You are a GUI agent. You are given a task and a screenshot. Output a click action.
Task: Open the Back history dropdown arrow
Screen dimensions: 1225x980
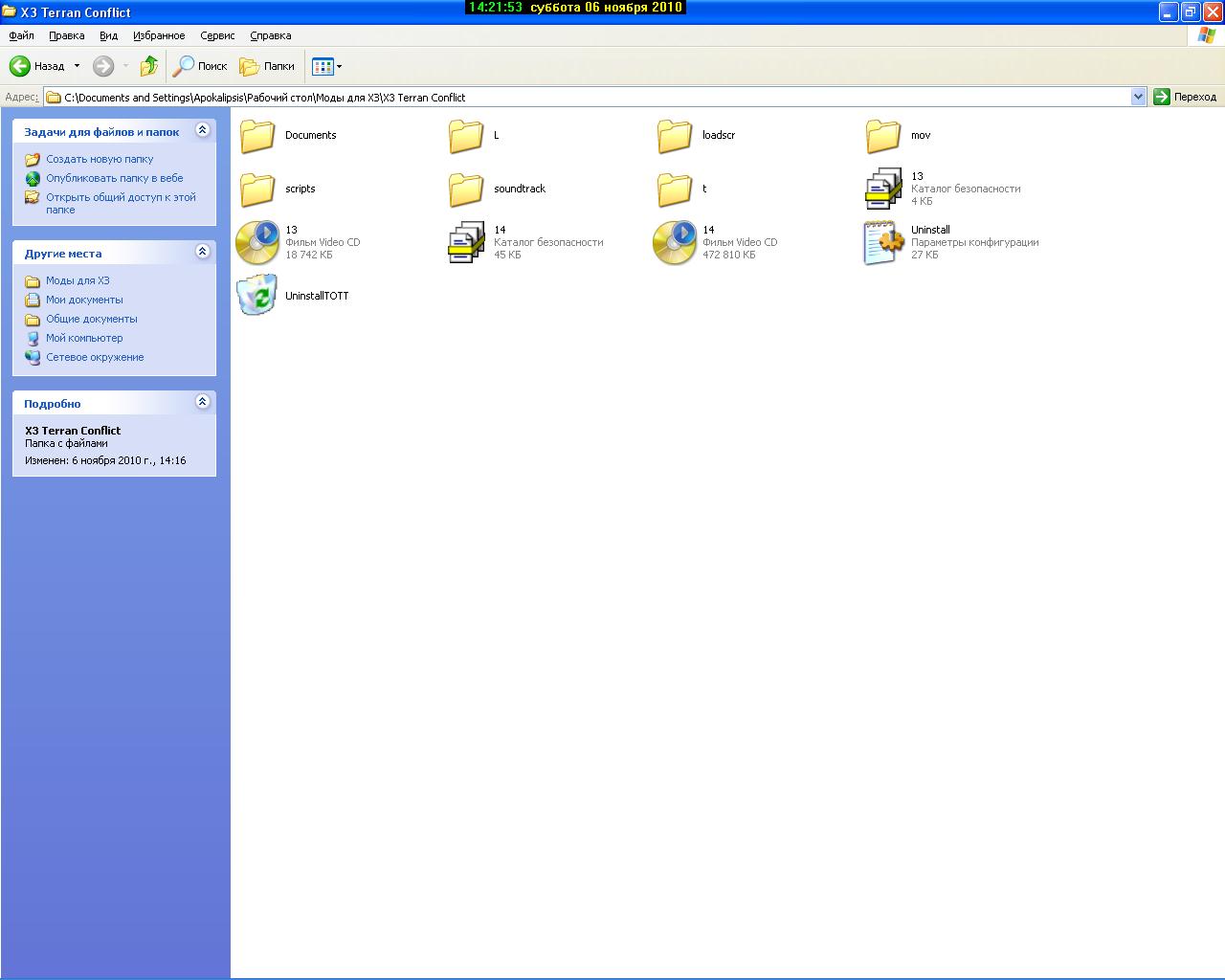tap(77, 66)
